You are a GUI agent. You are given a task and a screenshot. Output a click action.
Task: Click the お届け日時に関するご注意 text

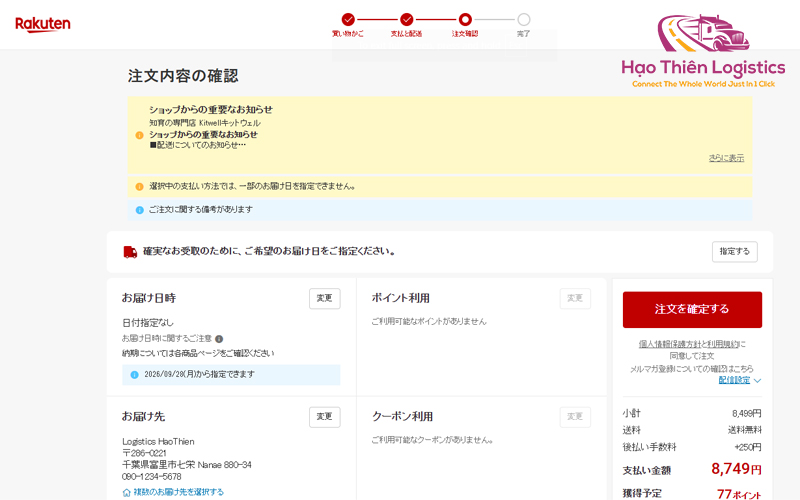point(166,339)
